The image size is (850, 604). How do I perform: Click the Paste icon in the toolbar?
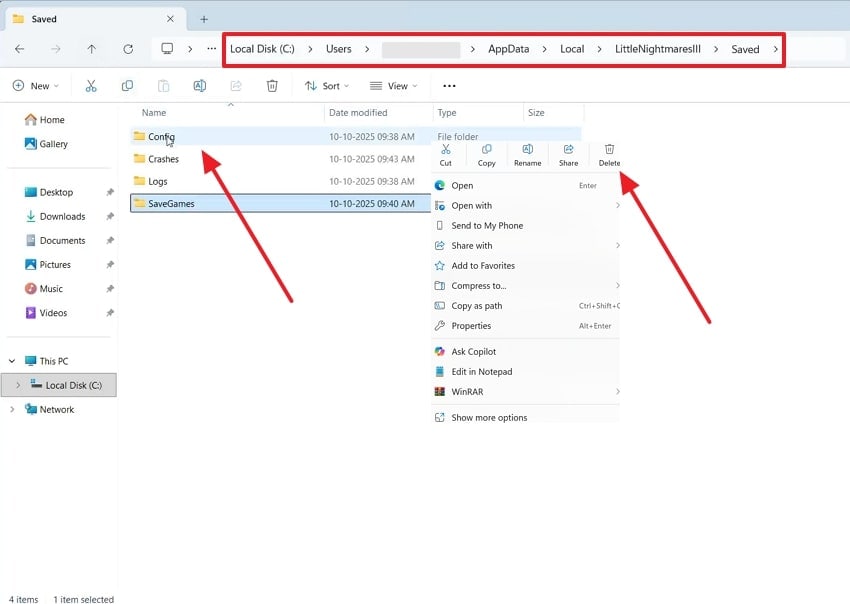[163, 86]
